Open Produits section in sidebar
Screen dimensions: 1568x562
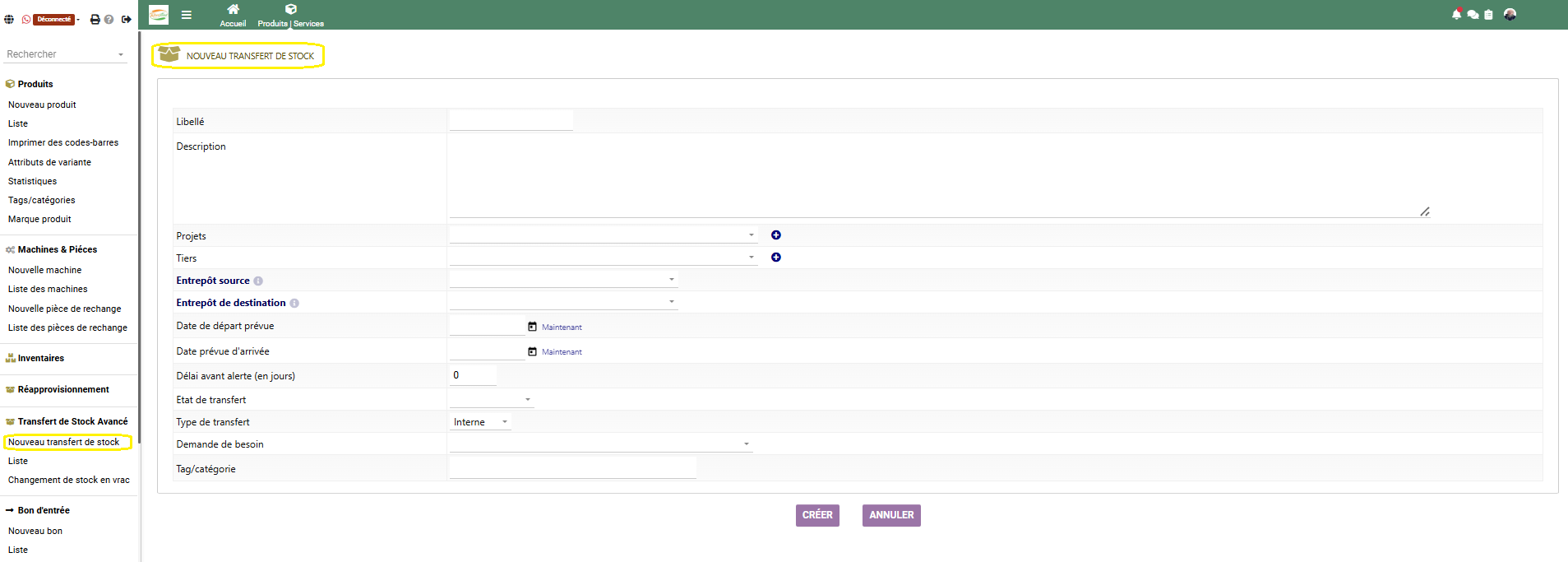click(x=35, y=84)
